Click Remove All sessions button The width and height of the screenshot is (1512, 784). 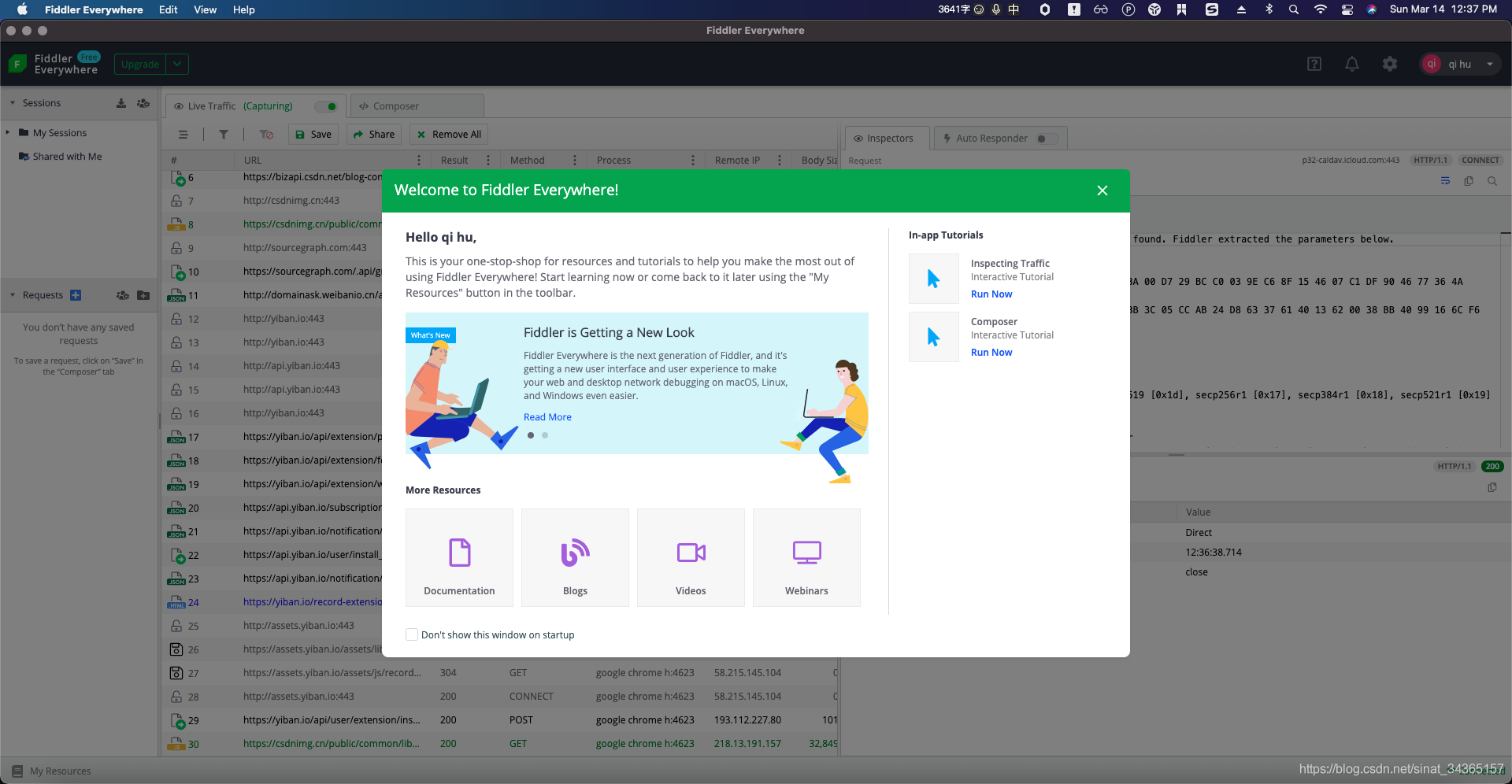tap(449, 135)
